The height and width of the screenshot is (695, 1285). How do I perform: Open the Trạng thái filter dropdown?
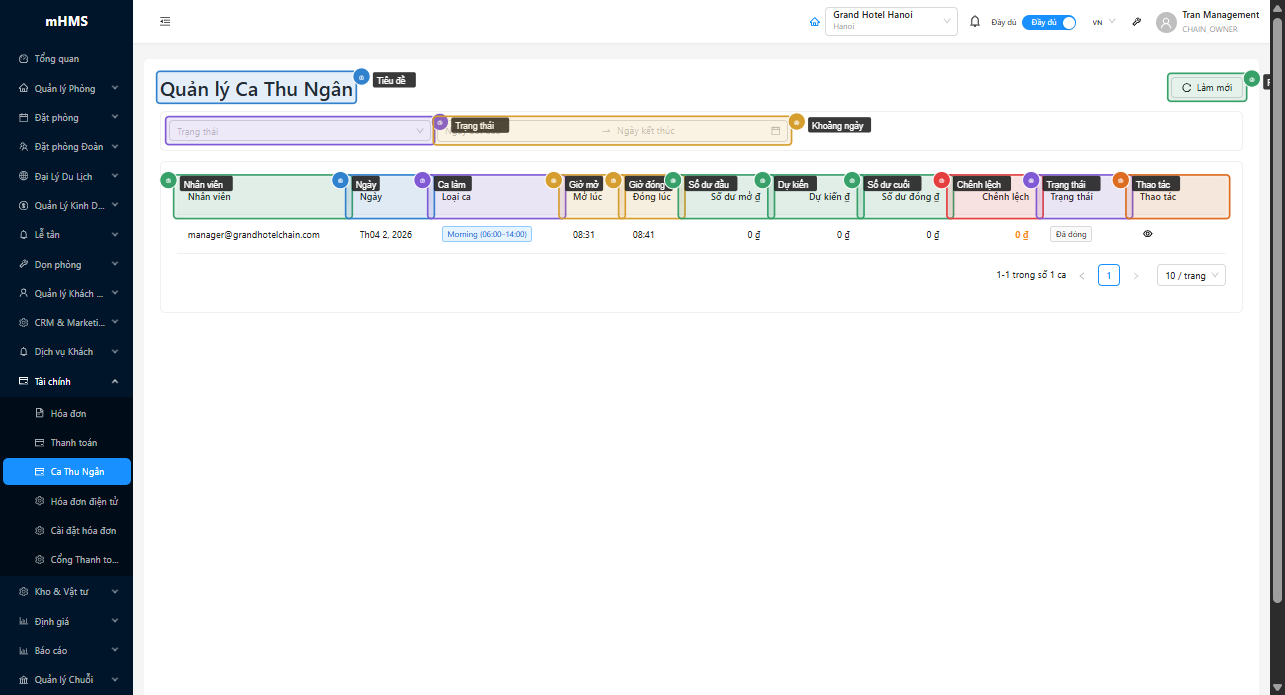(x=300, y=131)
